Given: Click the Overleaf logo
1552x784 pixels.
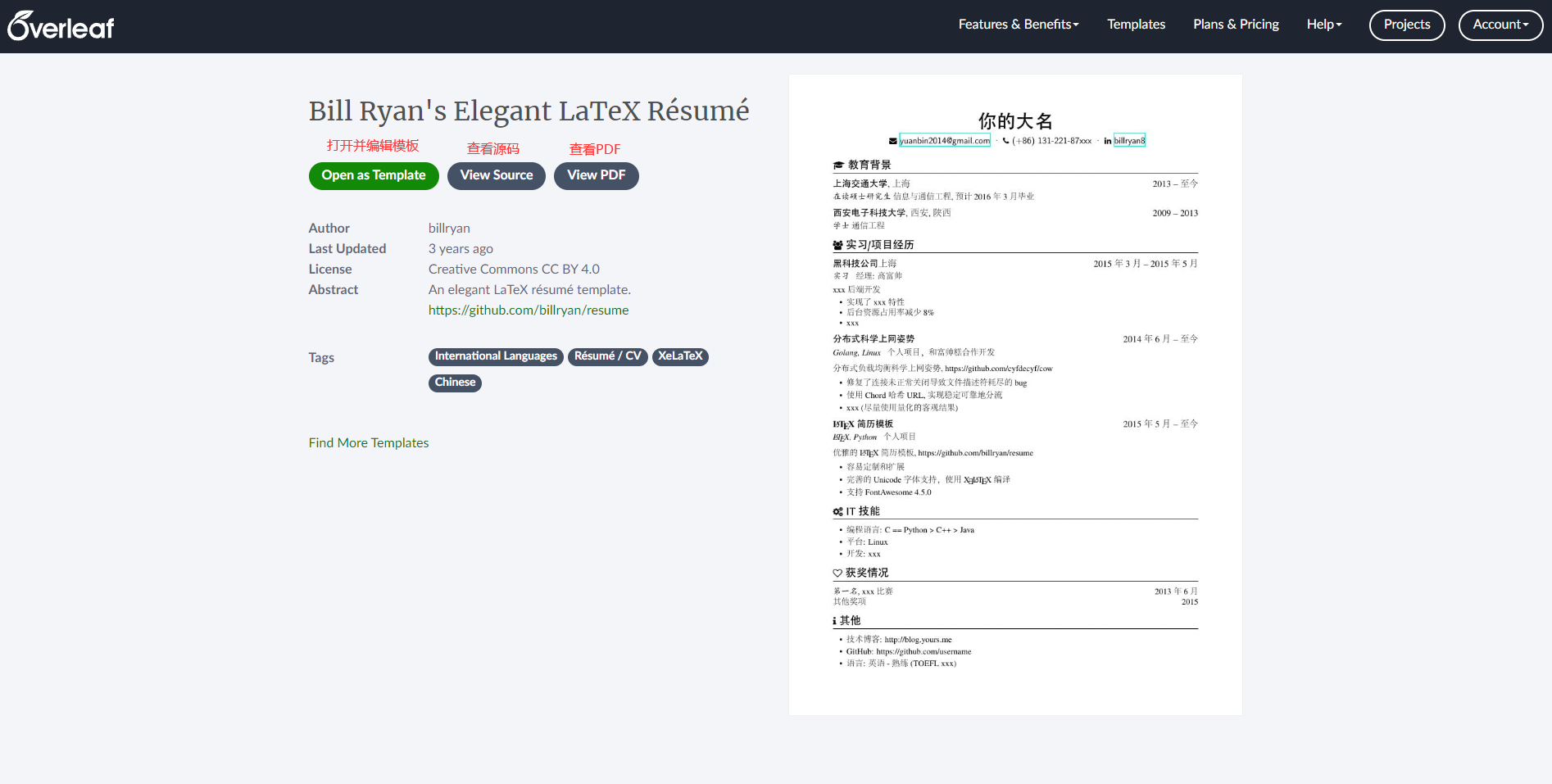Looking at the screenshot, I should (61, 26).
